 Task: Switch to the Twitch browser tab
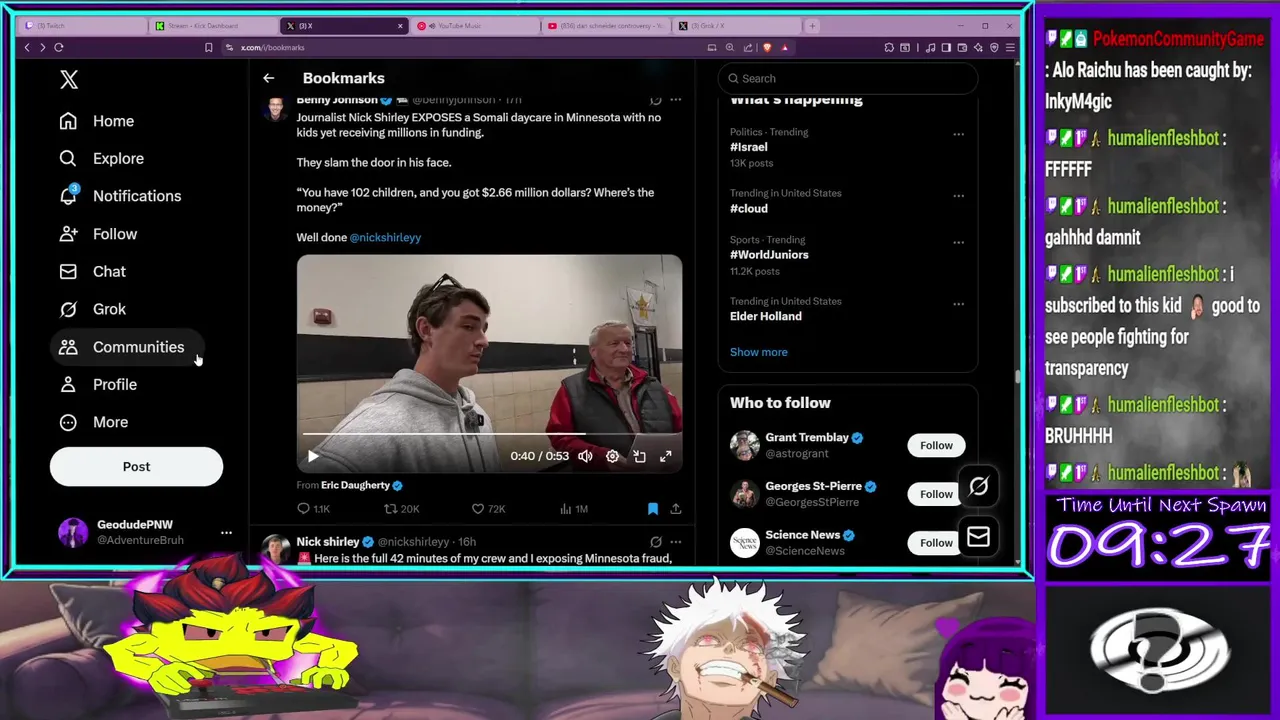(82, 26)
